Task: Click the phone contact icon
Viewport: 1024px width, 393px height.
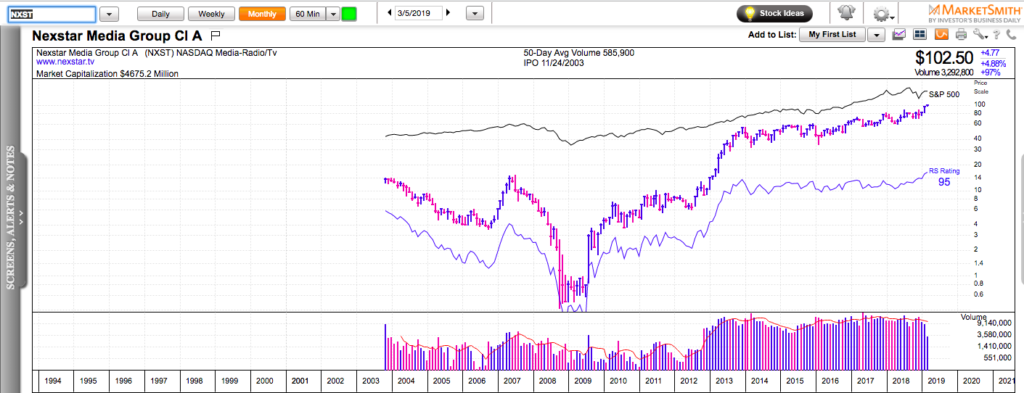Action: coord(1012,35)
